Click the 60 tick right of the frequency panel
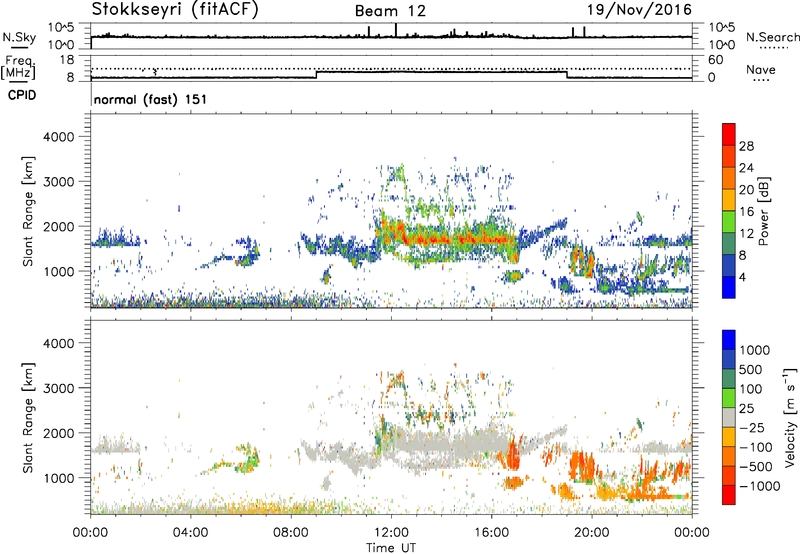This screenshot has width=800, height=554. point(715,60)
